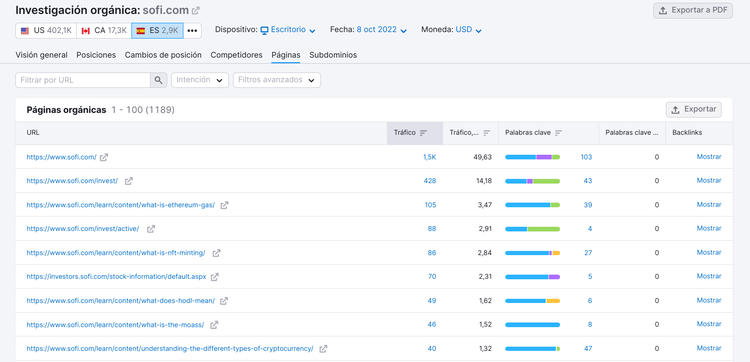Click keyword count 47
This screenshot has height=362, width=750.
(588, 349)
